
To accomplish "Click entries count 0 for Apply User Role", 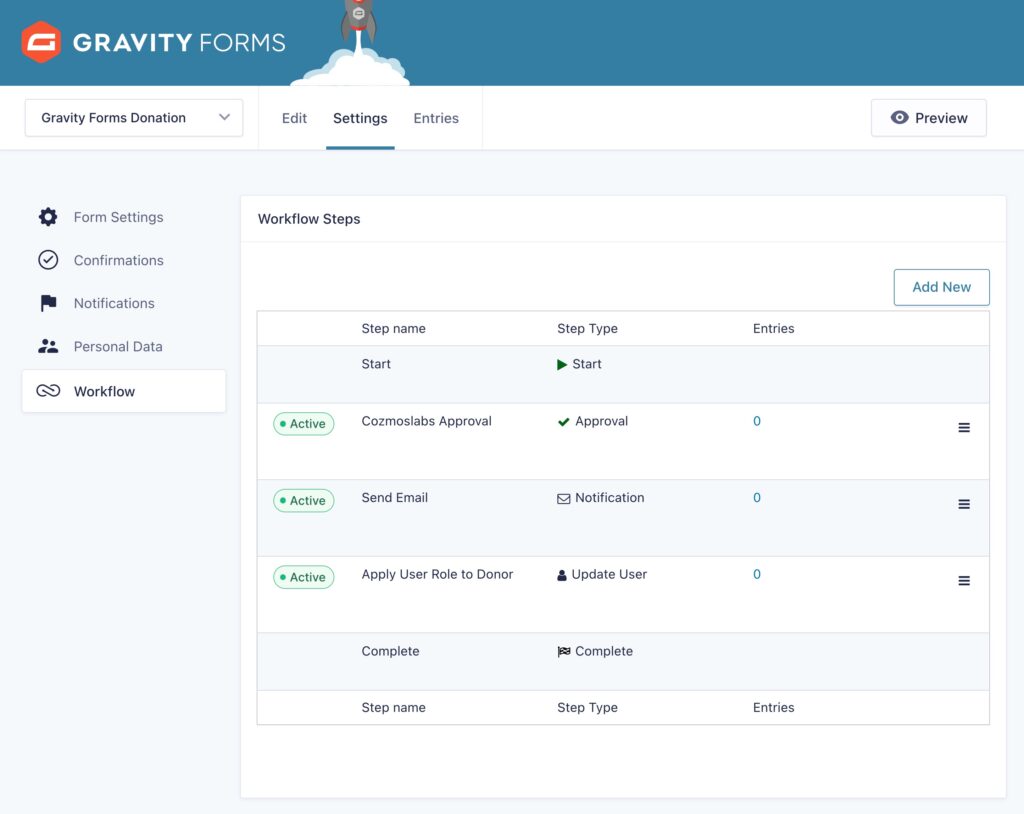I will coord(756,574).
